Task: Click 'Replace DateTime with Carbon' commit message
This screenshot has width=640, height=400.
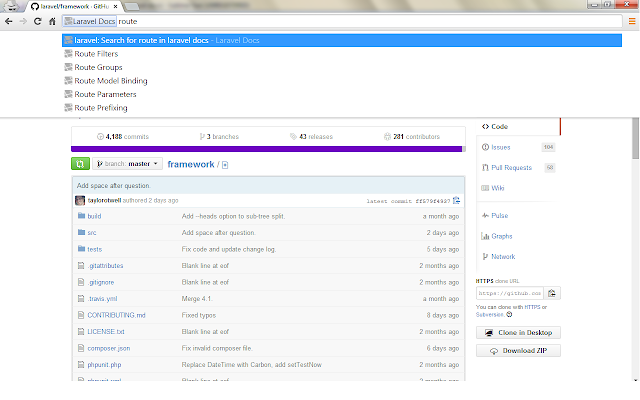Action: (252, 364)
